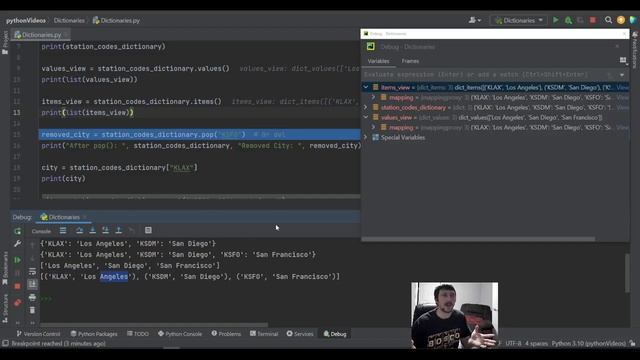Click Show Execution Point lines icon
The image size is (640, 360).
(x=63, y=231)
